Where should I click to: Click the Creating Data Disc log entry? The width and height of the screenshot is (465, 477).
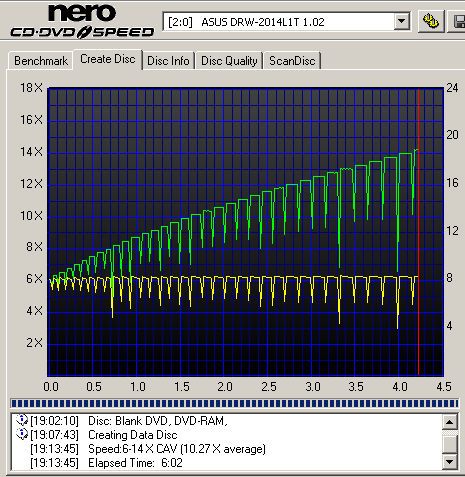point(132,435)
